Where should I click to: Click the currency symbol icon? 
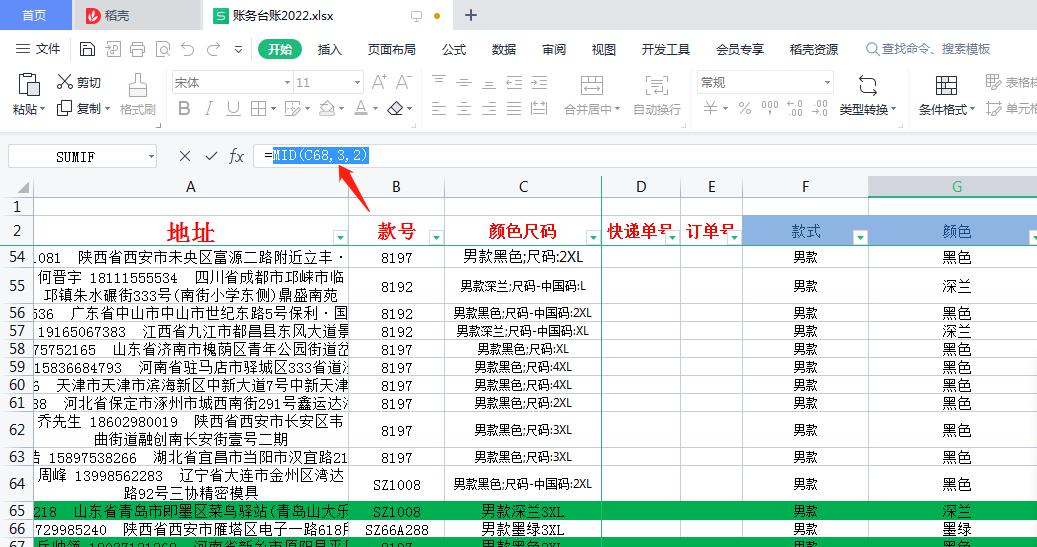coord(710,108)
